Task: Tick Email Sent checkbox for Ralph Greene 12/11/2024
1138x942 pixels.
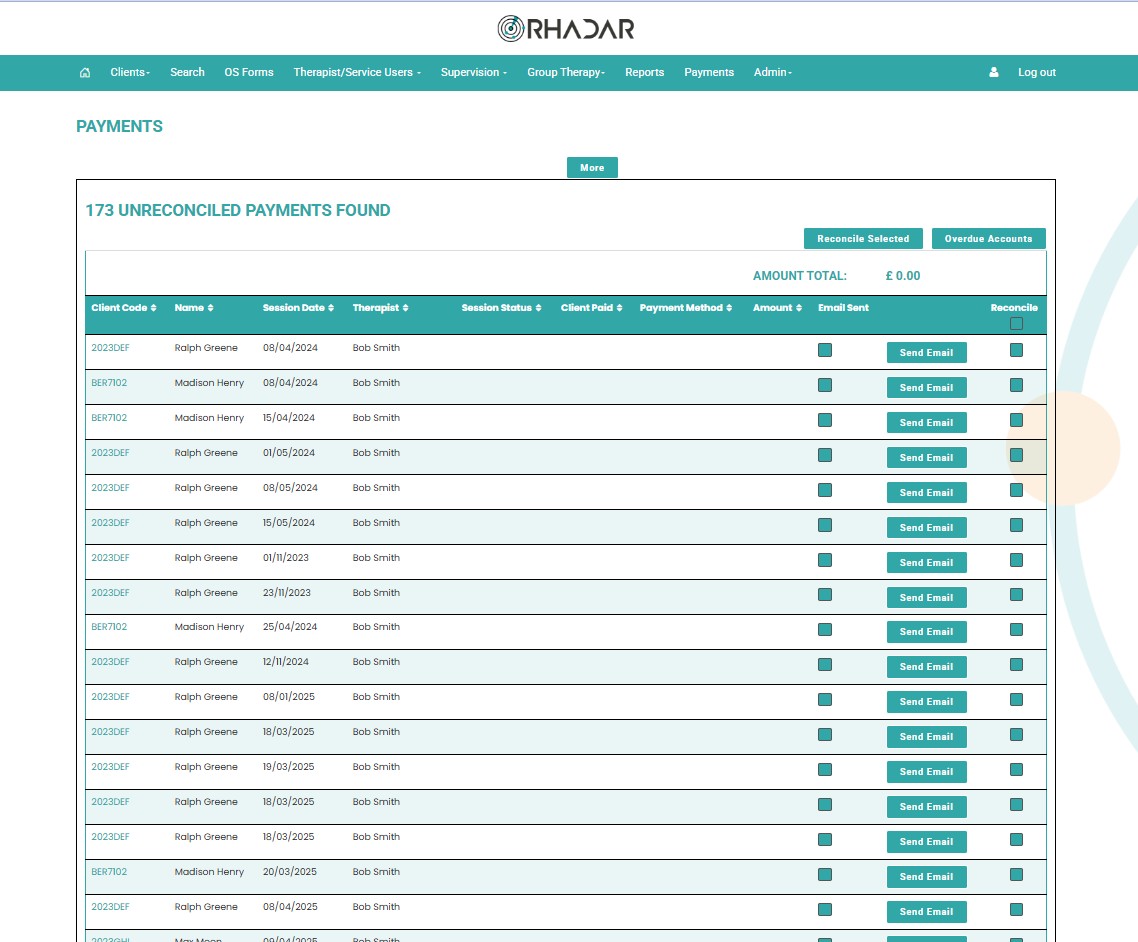Action: [824, 665]
